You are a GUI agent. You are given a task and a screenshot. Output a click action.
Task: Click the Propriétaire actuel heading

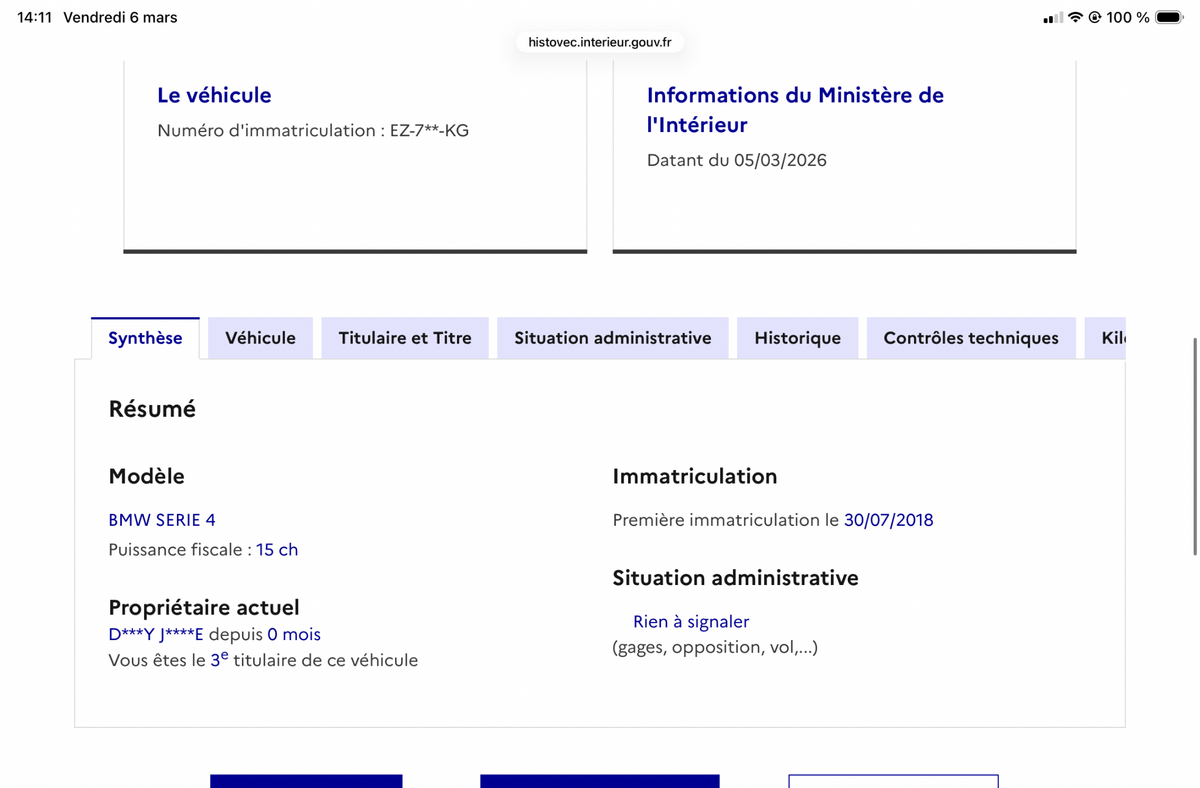(x=204, y=607)
